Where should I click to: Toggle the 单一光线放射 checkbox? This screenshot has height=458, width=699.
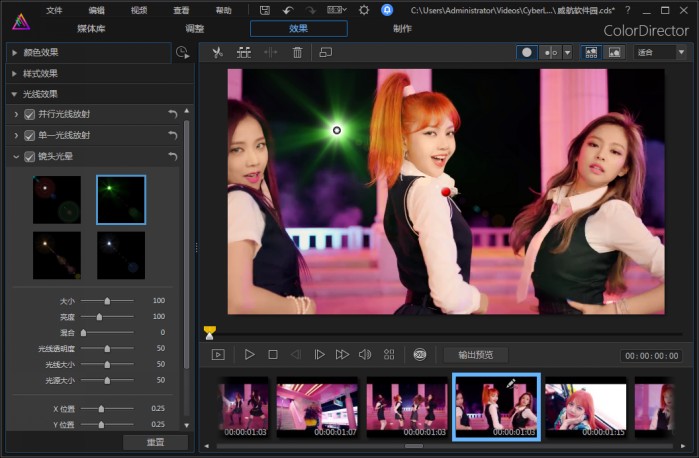click(x=29, y=136)
